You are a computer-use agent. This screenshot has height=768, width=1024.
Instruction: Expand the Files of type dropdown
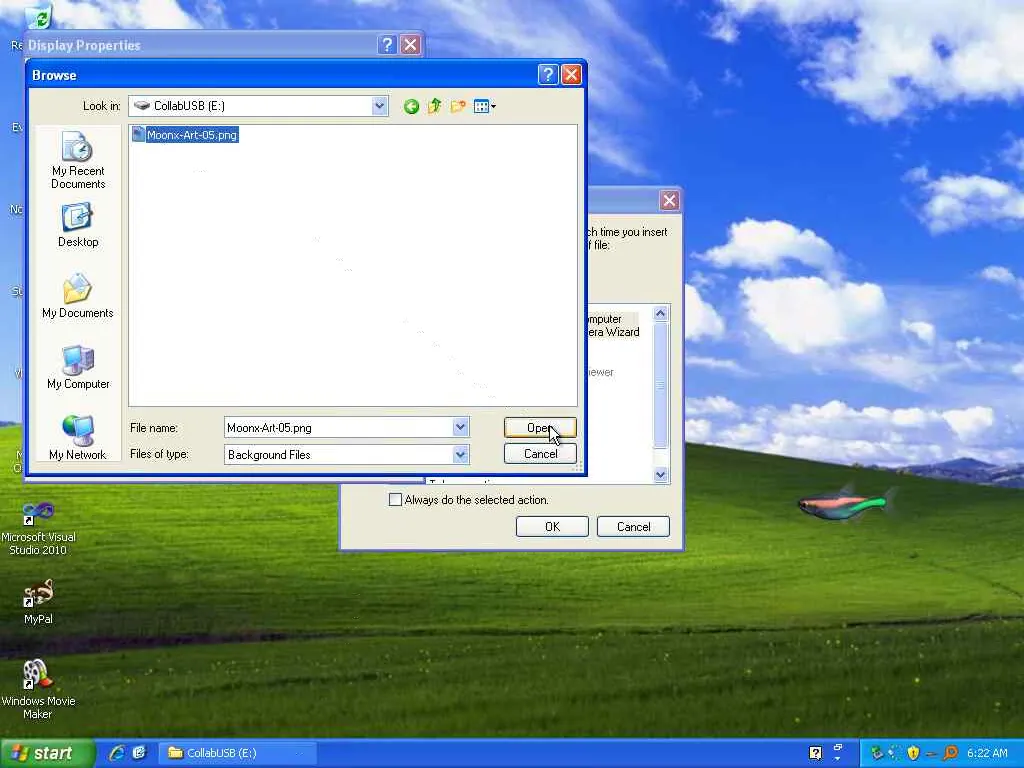point(460,455)
